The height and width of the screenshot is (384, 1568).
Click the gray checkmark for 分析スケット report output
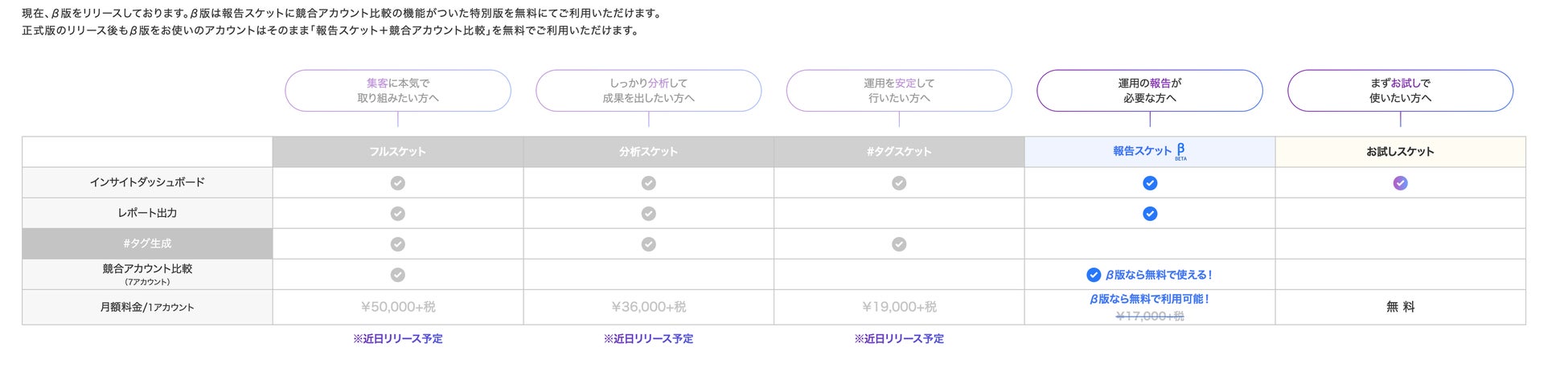(648, 214)
